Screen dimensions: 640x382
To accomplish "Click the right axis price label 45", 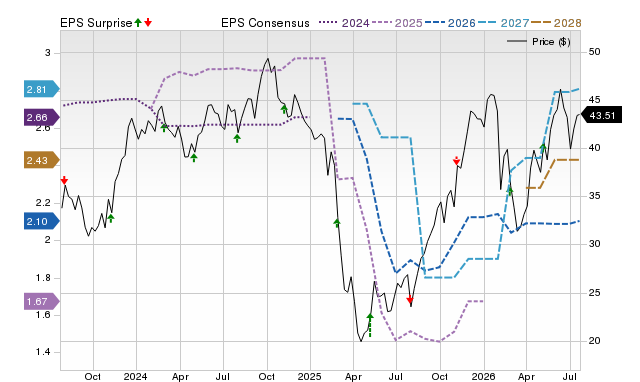I will (x=595, y=100).
